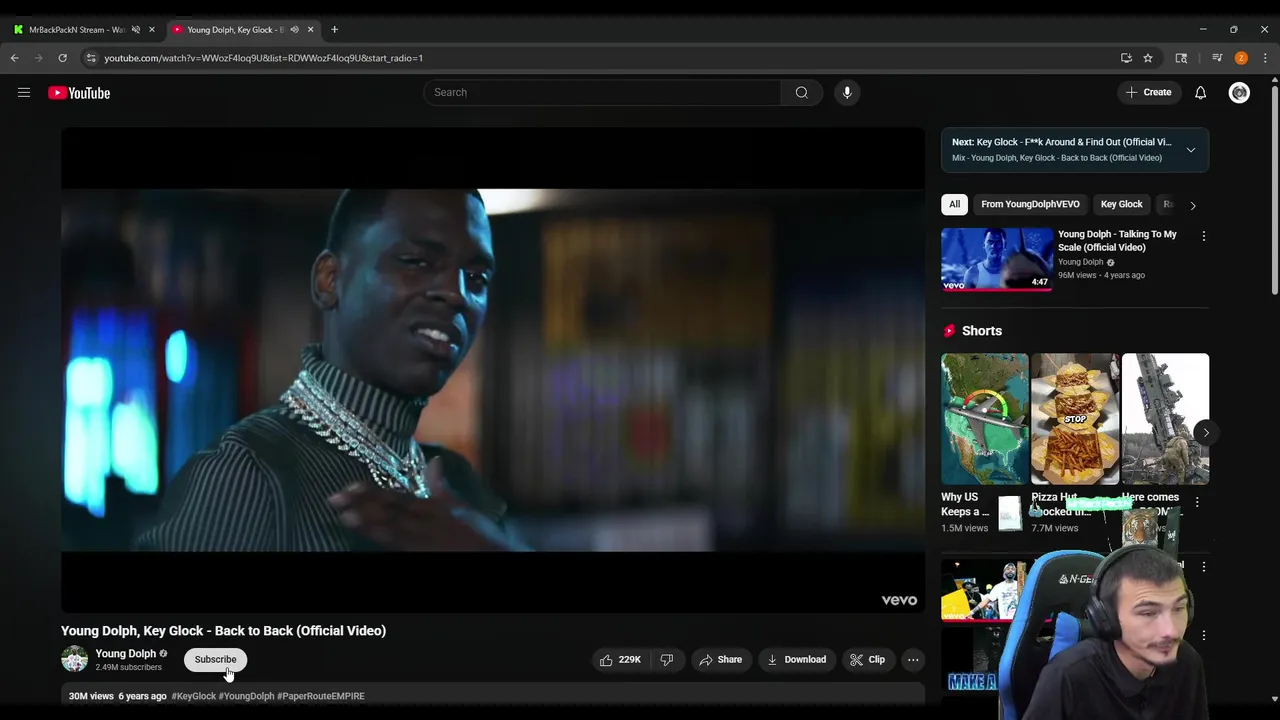Image resolution: width=1280 pixels, height=720 pixels.
Task: Reload the page with the refresh icon
Action: tap(62, 58)
